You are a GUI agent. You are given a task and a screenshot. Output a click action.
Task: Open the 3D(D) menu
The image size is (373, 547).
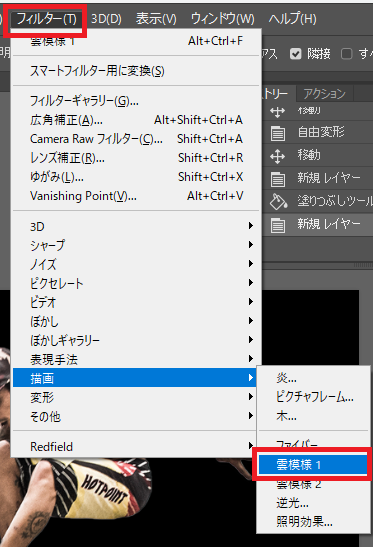pyautogui.click(x=106, y=19)
